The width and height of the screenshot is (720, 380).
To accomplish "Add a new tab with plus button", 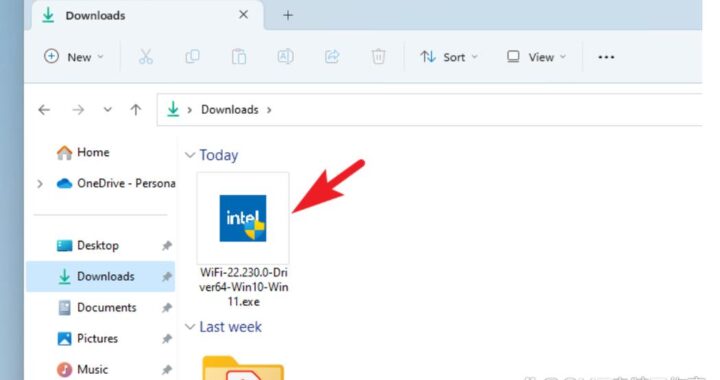I will click(288, 15).
